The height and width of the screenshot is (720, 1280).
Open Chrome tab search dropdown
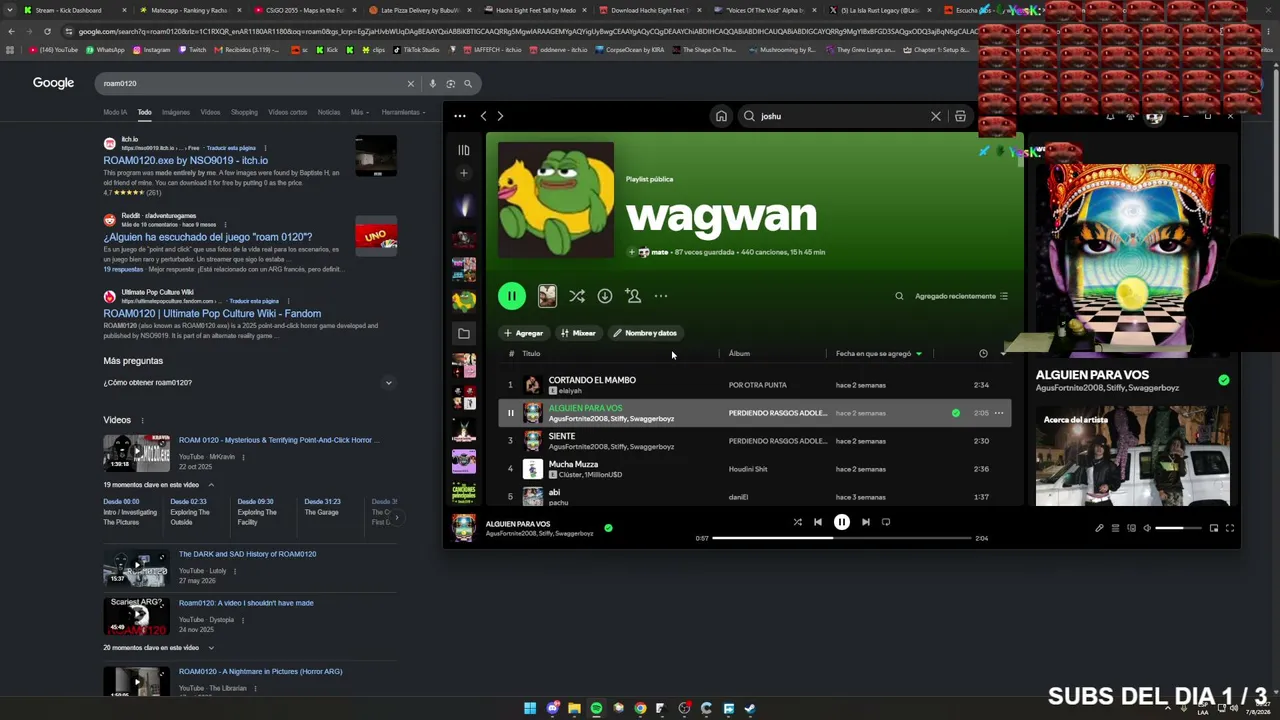click(10, 10)
